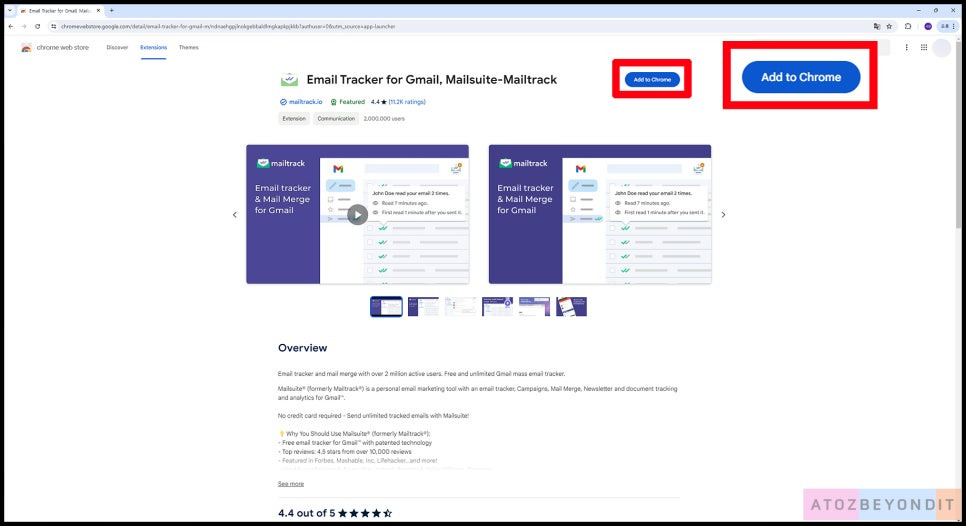This screenshot has width=966, height=526.
Task: Click the Overview heading
Action: coord(302,348)
